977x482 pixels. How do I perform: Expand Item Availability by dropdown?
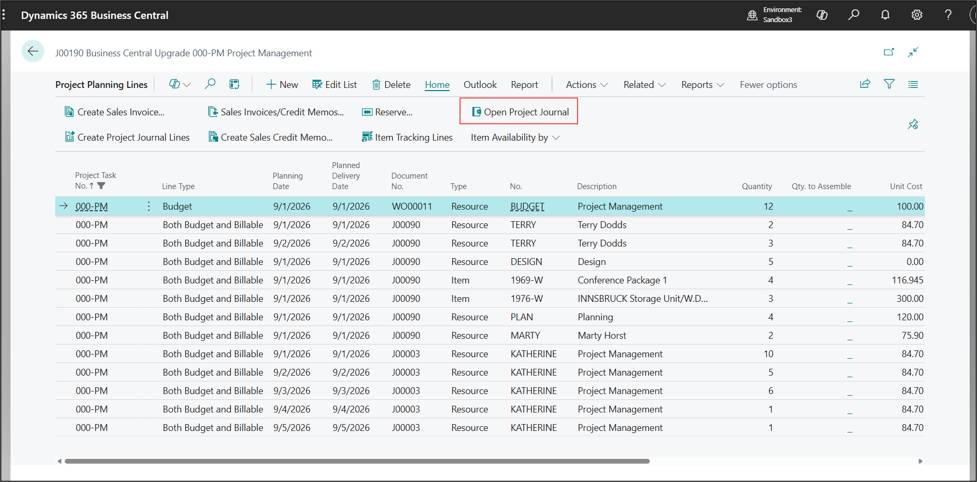click(x=515, y=137)
